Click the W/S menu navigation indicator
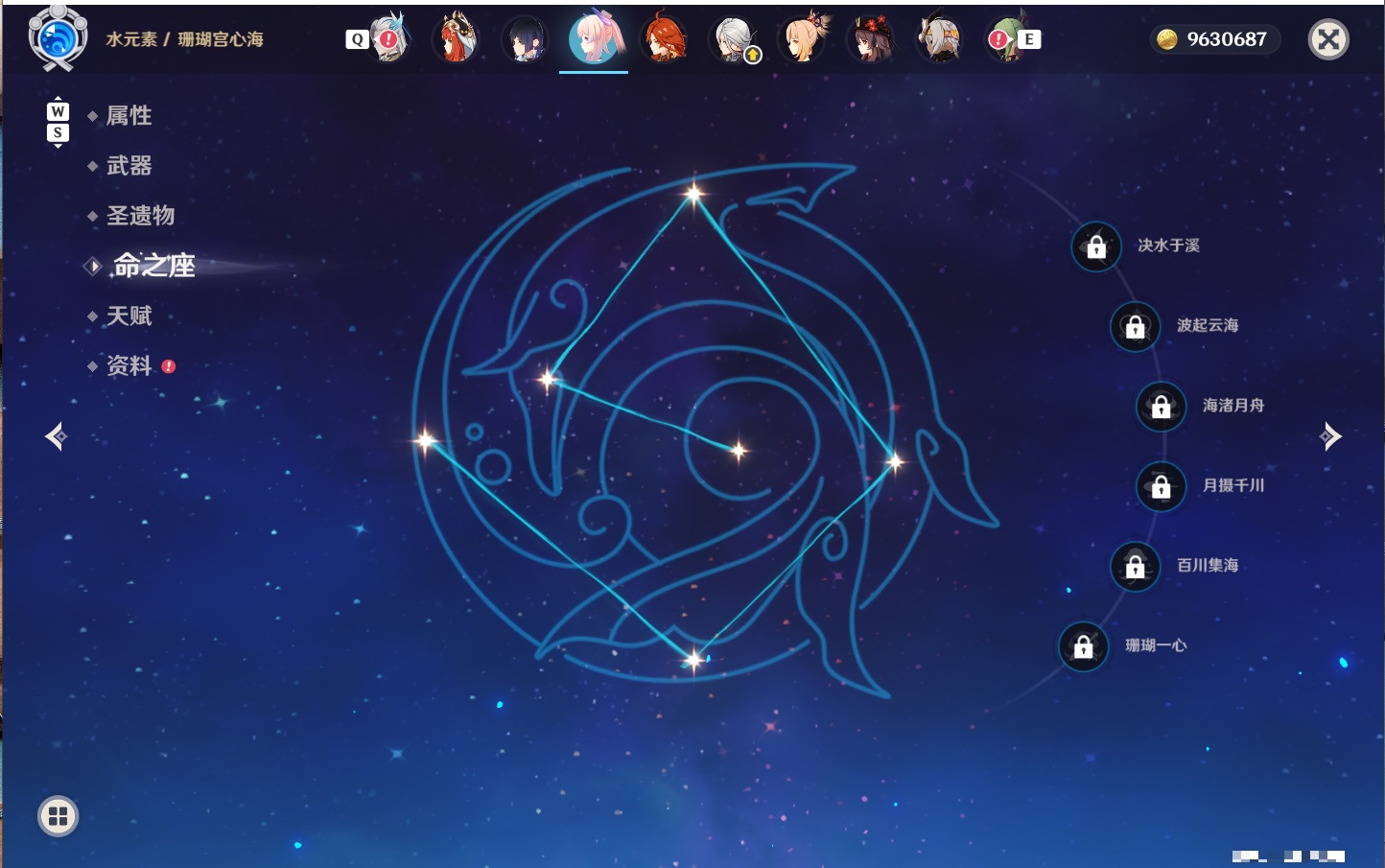Image resolution: width=1385 pixels, height=868 pixels. coord(58,122)
